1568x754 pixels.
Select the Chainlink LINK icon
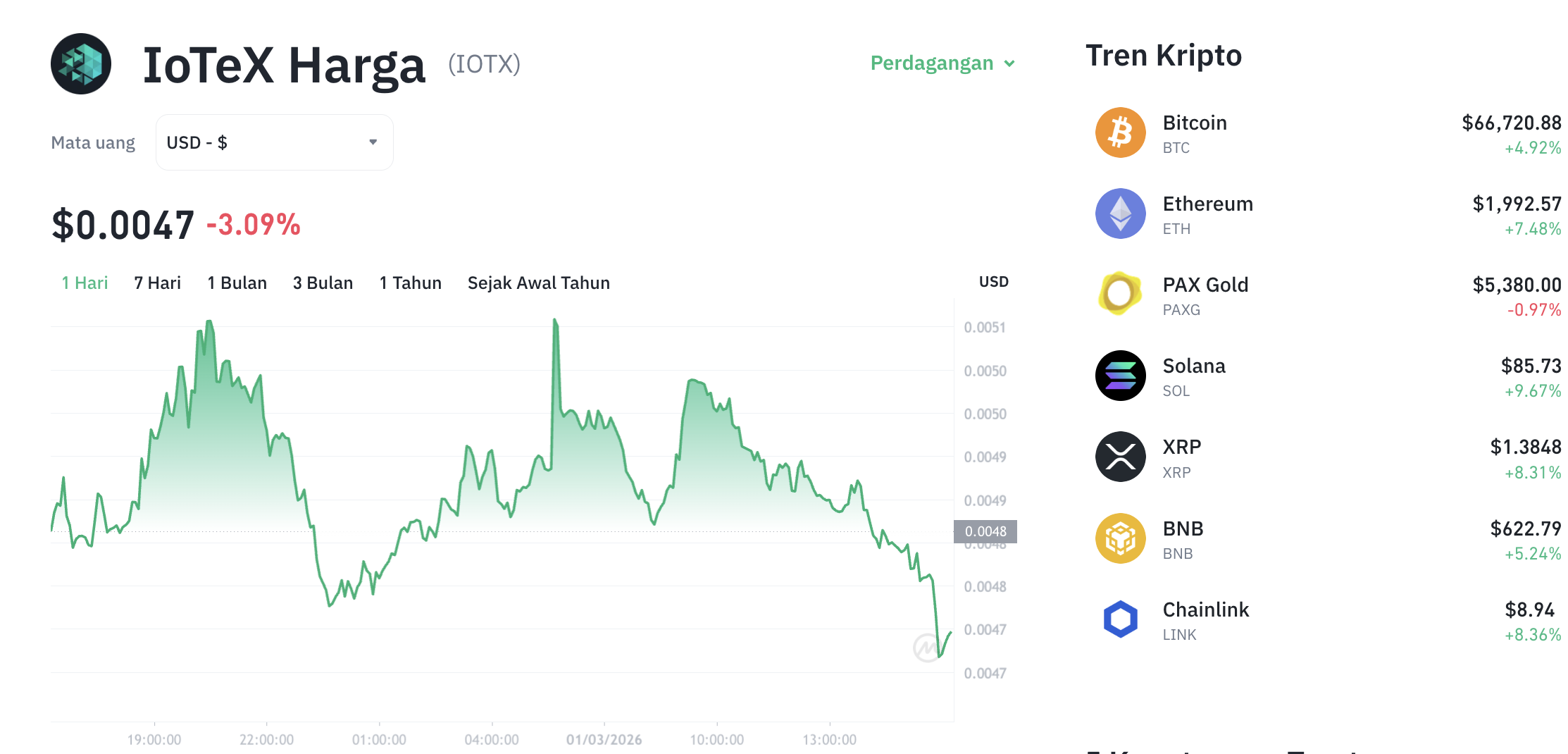pos(1120,619)
